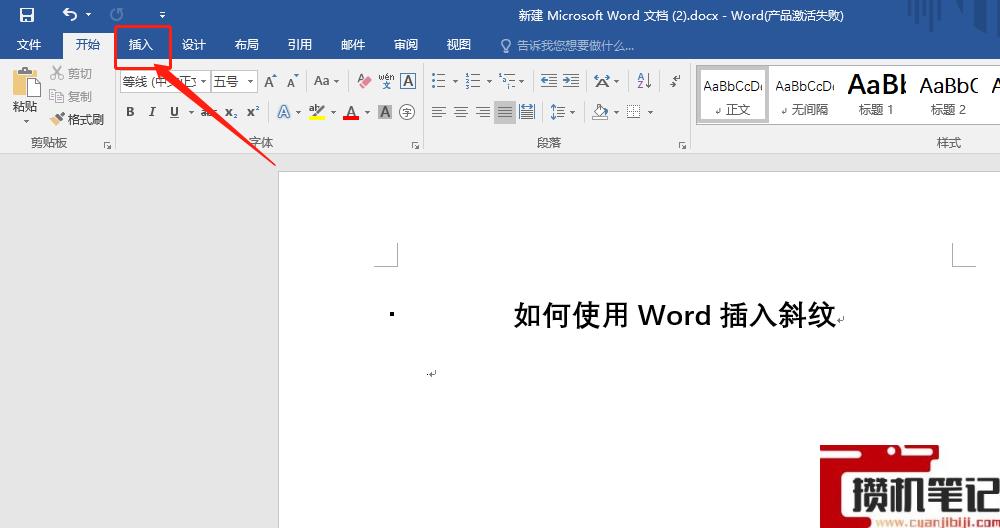Open the 邮件 tab
This screenshot has width=1000, height=528.
[x=353, y=45]
